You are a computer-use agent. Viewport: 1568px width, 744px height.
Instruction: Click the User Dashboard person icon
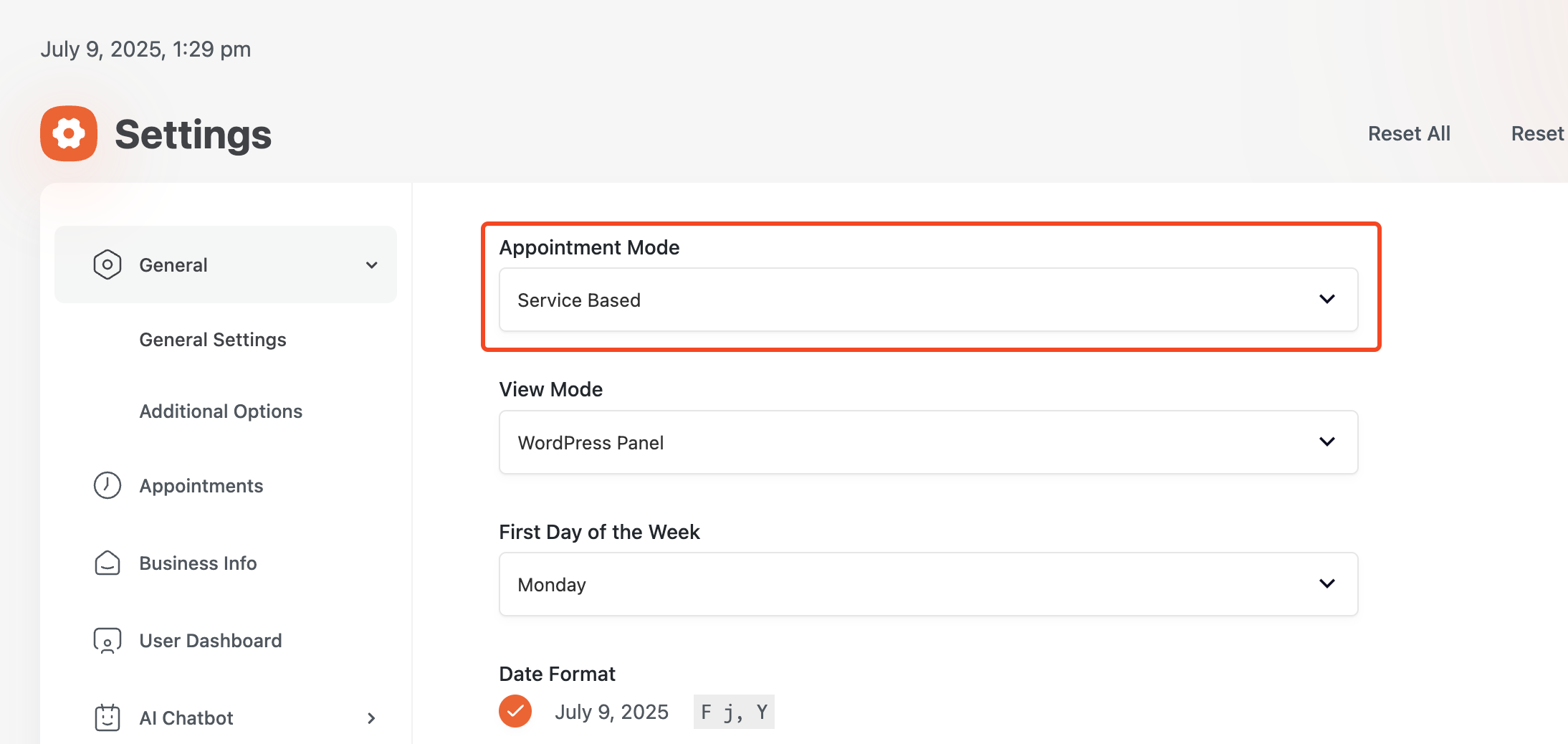coord(107,640)
